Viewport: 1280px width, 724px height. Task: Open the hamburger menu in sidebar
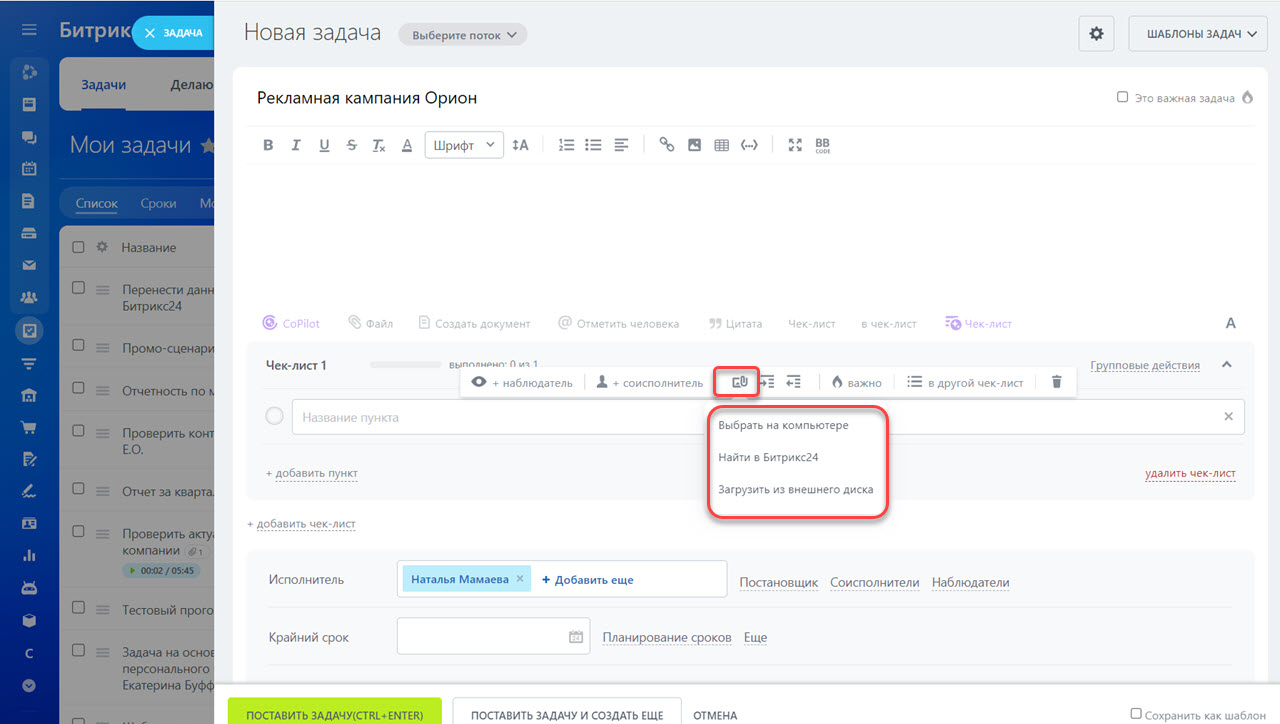pyautogui.click(x=29, y=30)
